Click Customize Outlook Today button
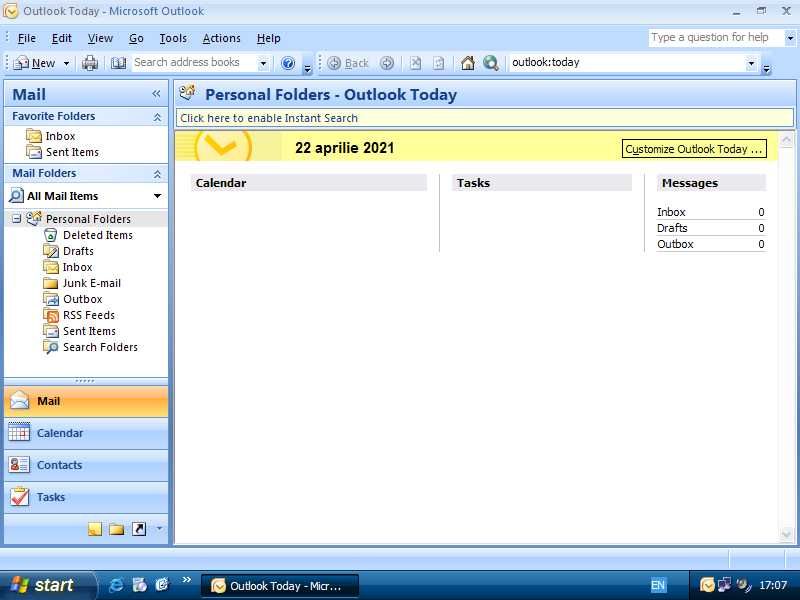 tap(694, 149)
